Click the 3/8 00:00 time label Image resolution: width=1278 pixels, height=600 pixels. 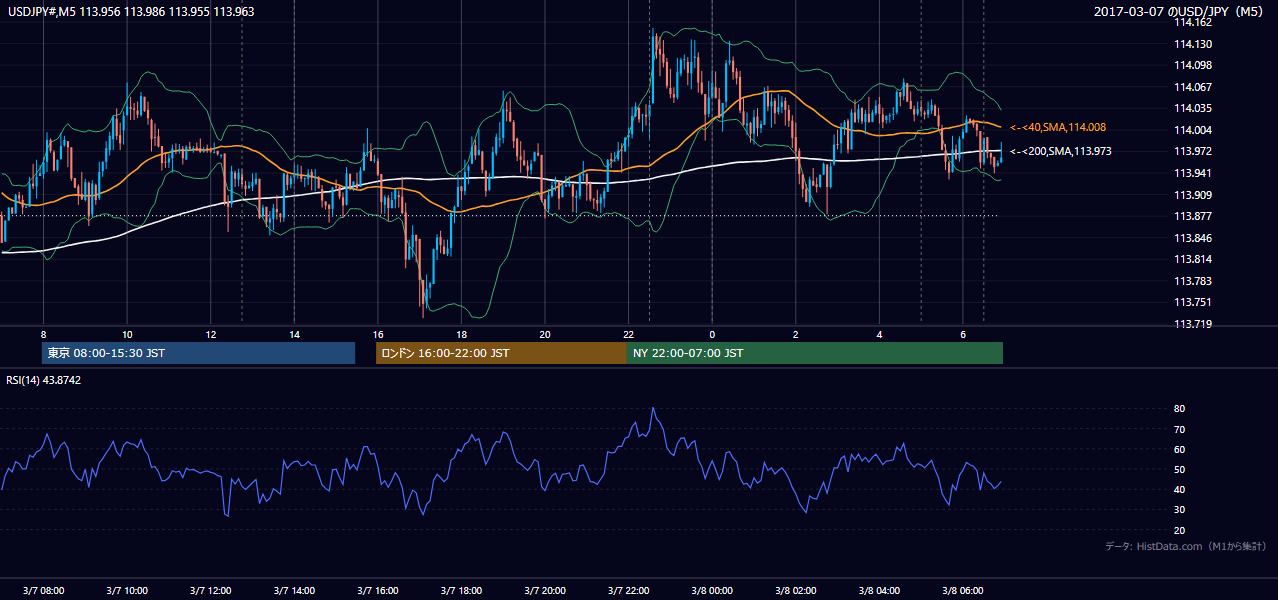(712, 590)
